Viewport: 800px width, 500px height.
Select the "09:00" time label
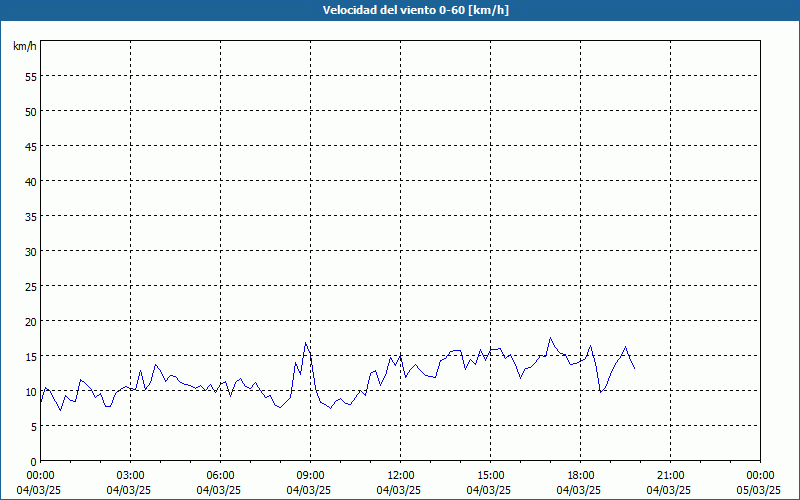tap(310, 476)
